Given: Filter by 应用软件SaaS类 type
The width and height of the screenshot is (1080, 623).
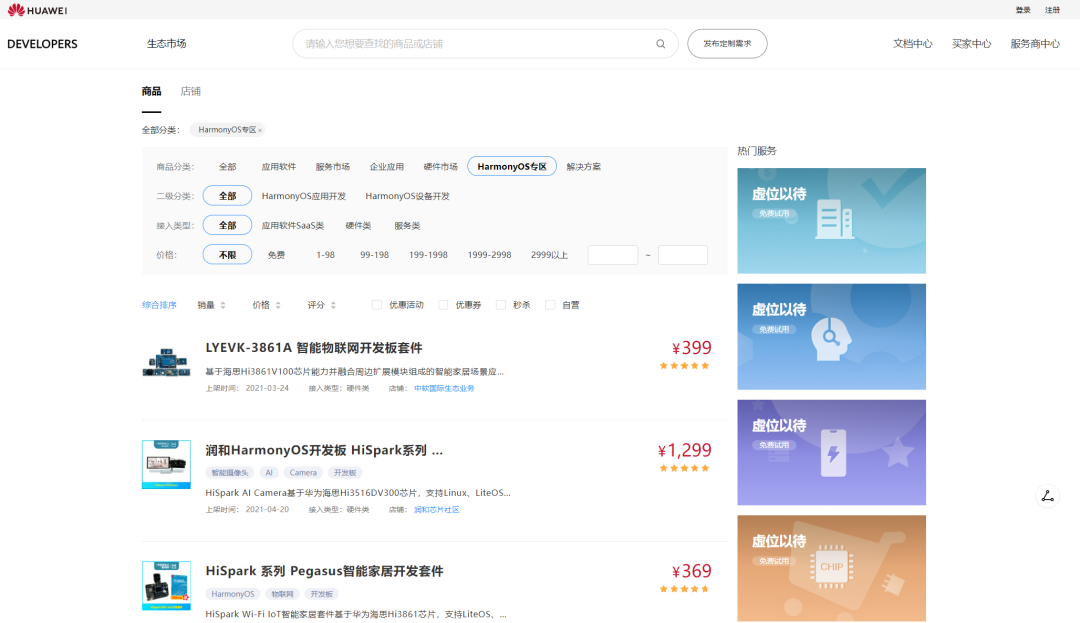Looking at the screenshot, I should tap(292, 226).
